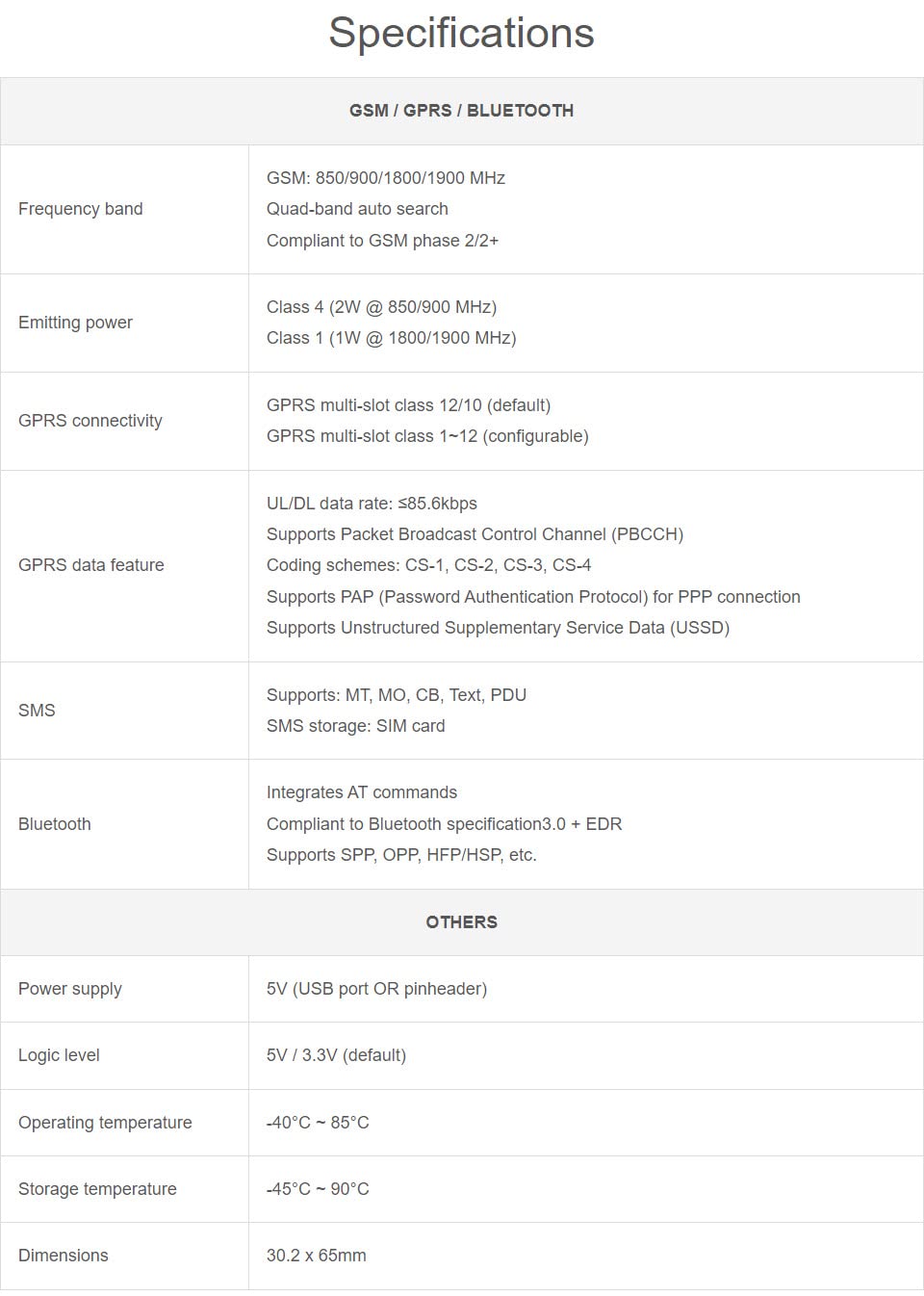Image resolution: width=924 pixels, height=1296 pixels.
Task: Click the Frequency band row label
Action: tap(80, 209)
